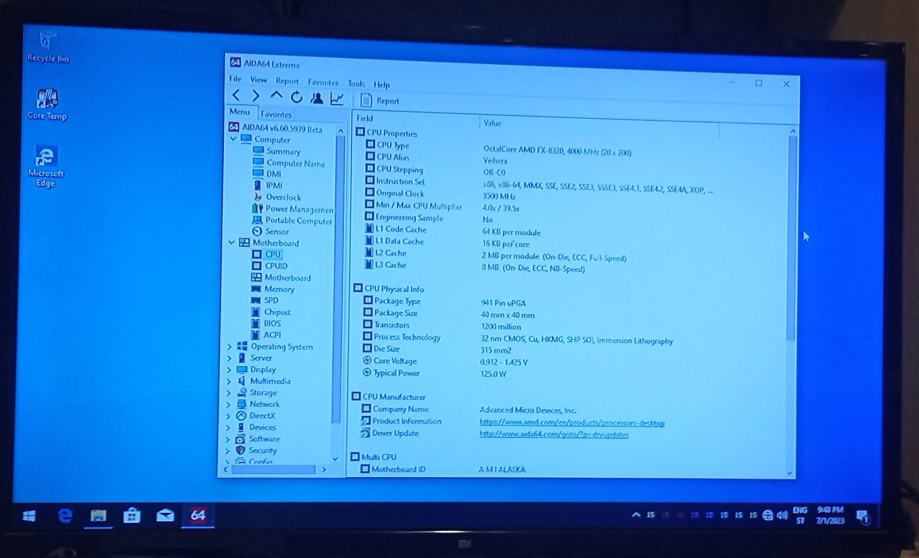The height and width of the screenshot is (558, 919).
Task: Expand the Display node
Action: [229, 370]
